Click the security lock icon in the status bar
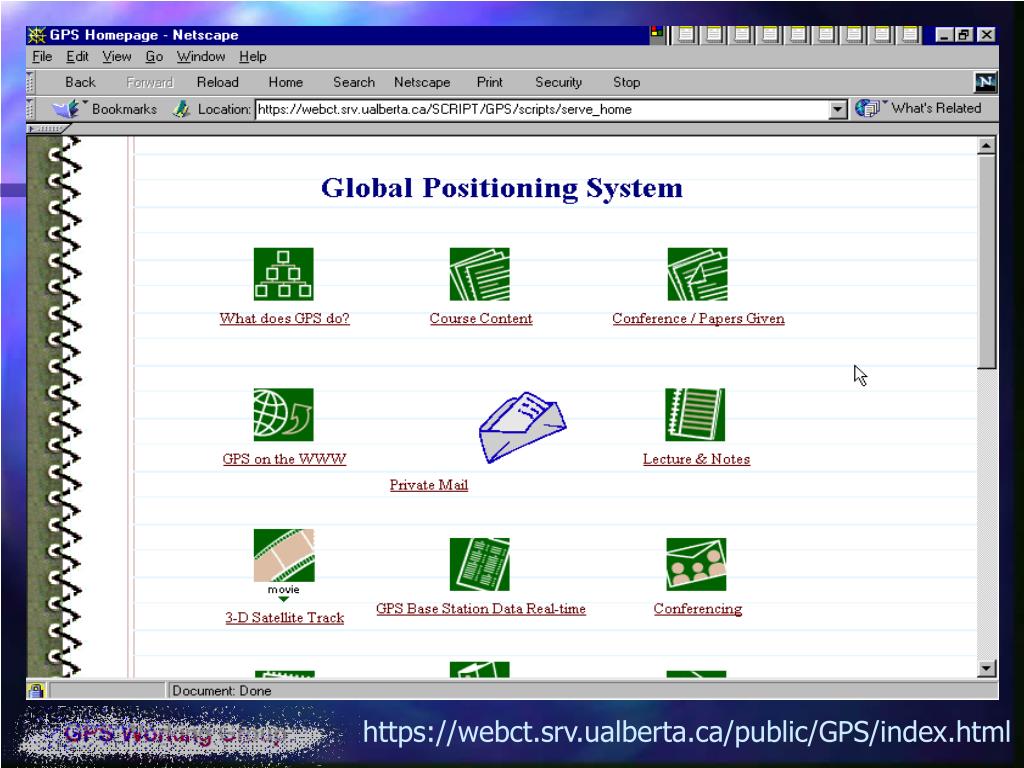The image size is (1024, 768). pos(36,690)
